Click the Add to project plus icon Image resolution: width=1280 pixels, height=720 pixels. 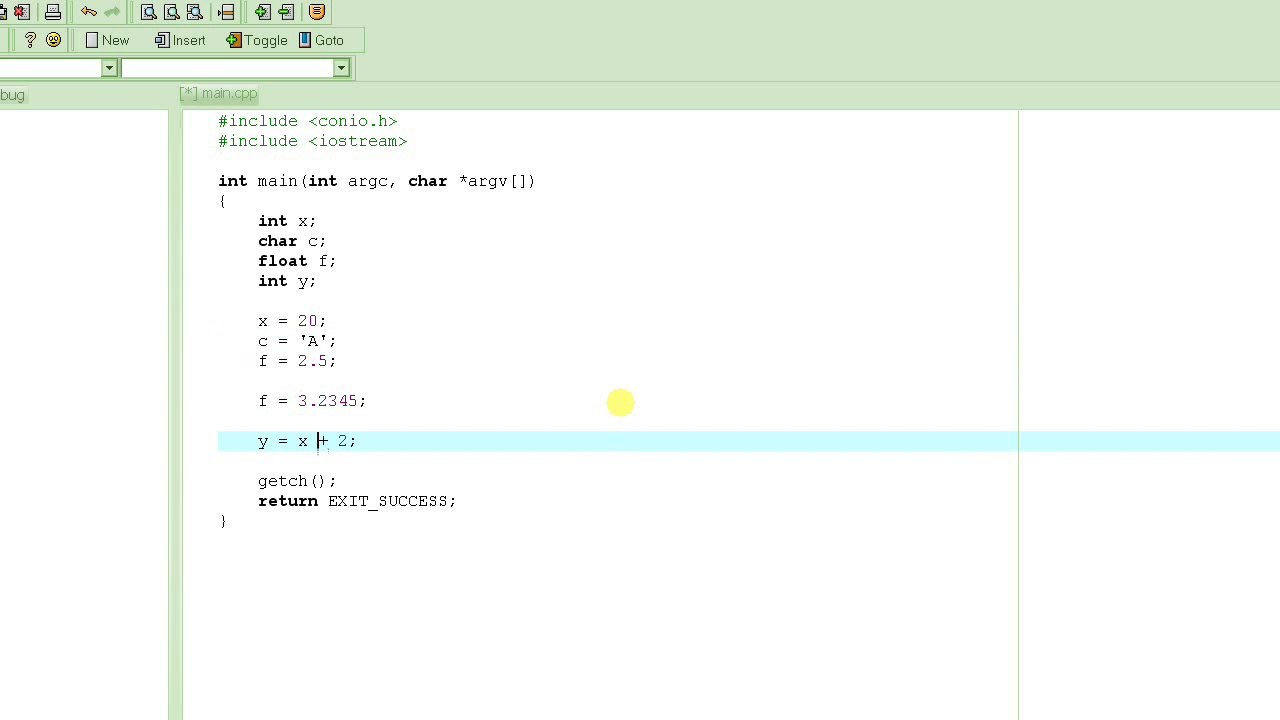click(x=262, y=12)
